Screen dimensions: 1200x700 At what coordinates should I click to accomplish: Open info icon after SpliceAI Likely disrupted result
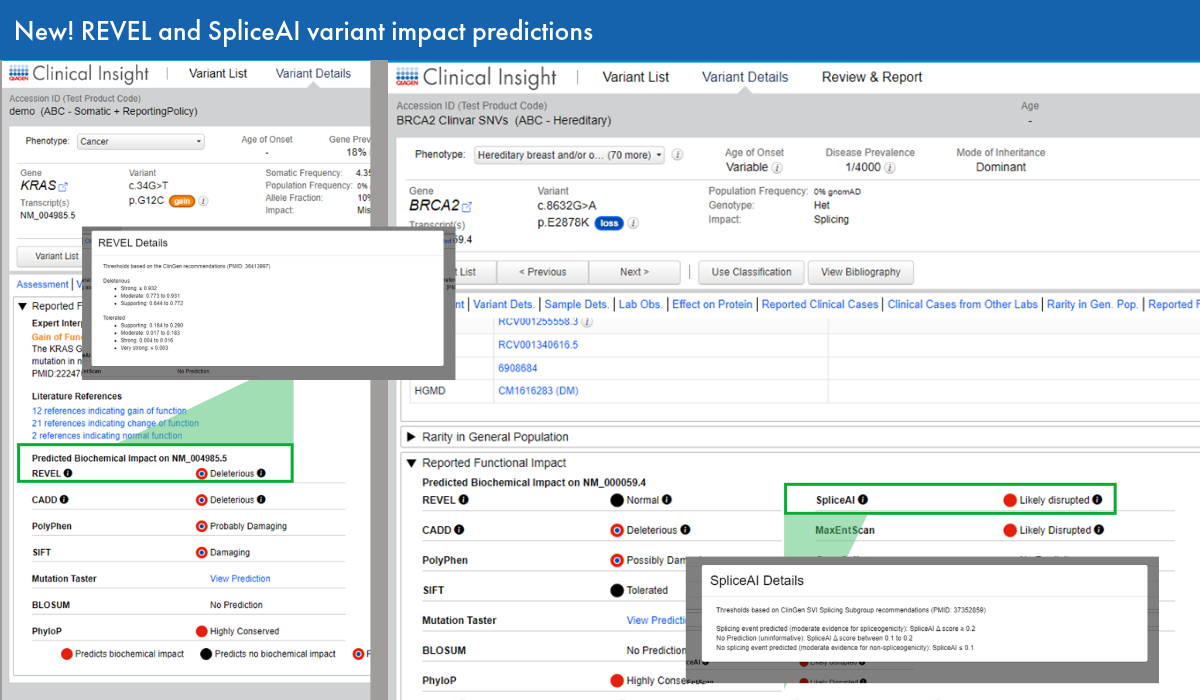point(1097,500)
